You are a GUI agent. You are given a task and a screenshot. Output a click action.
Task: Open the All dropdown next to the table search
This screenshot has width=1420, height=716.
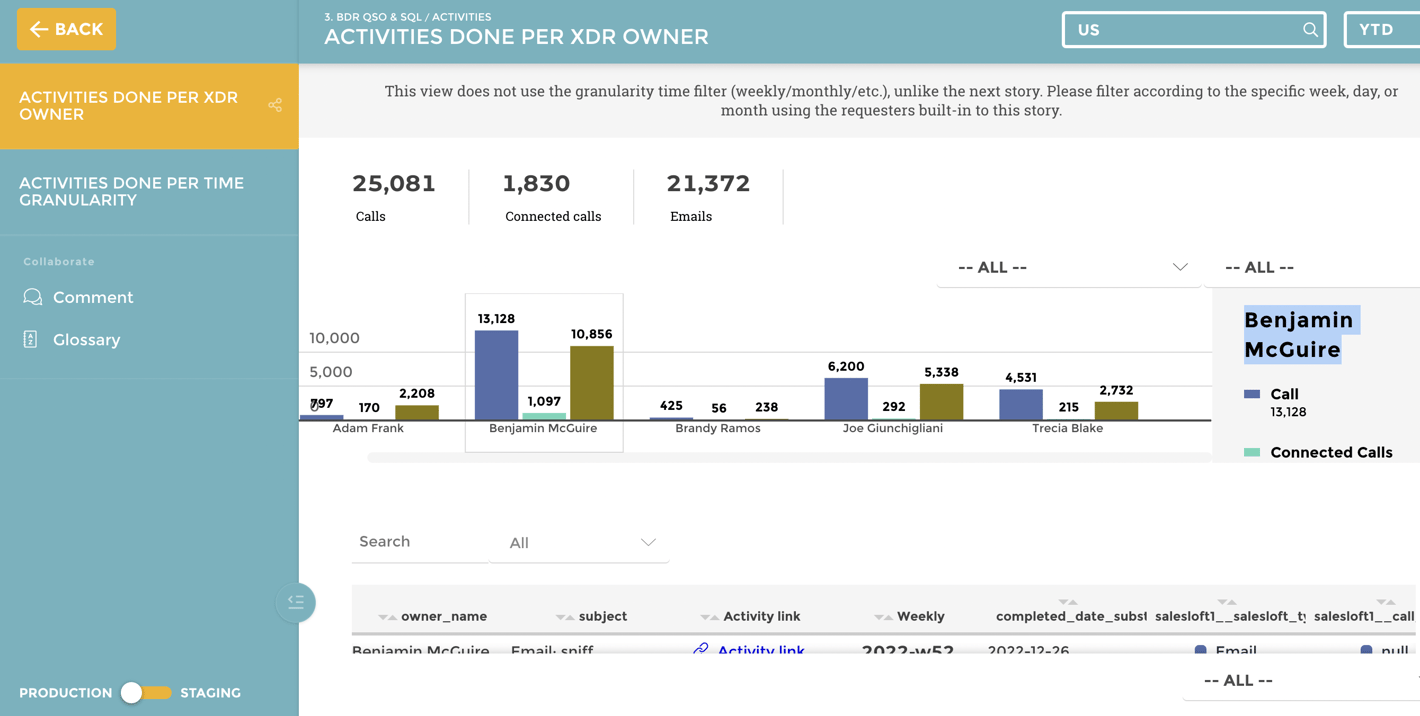(x=580, y=542)
